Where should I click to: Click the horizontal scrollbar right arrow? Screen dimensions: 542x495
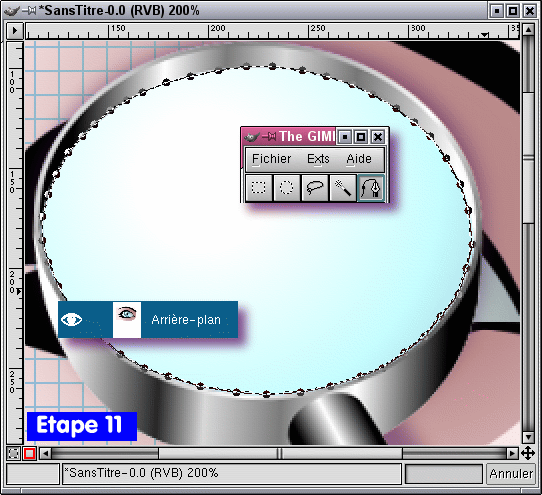click(x=512, y=453)
